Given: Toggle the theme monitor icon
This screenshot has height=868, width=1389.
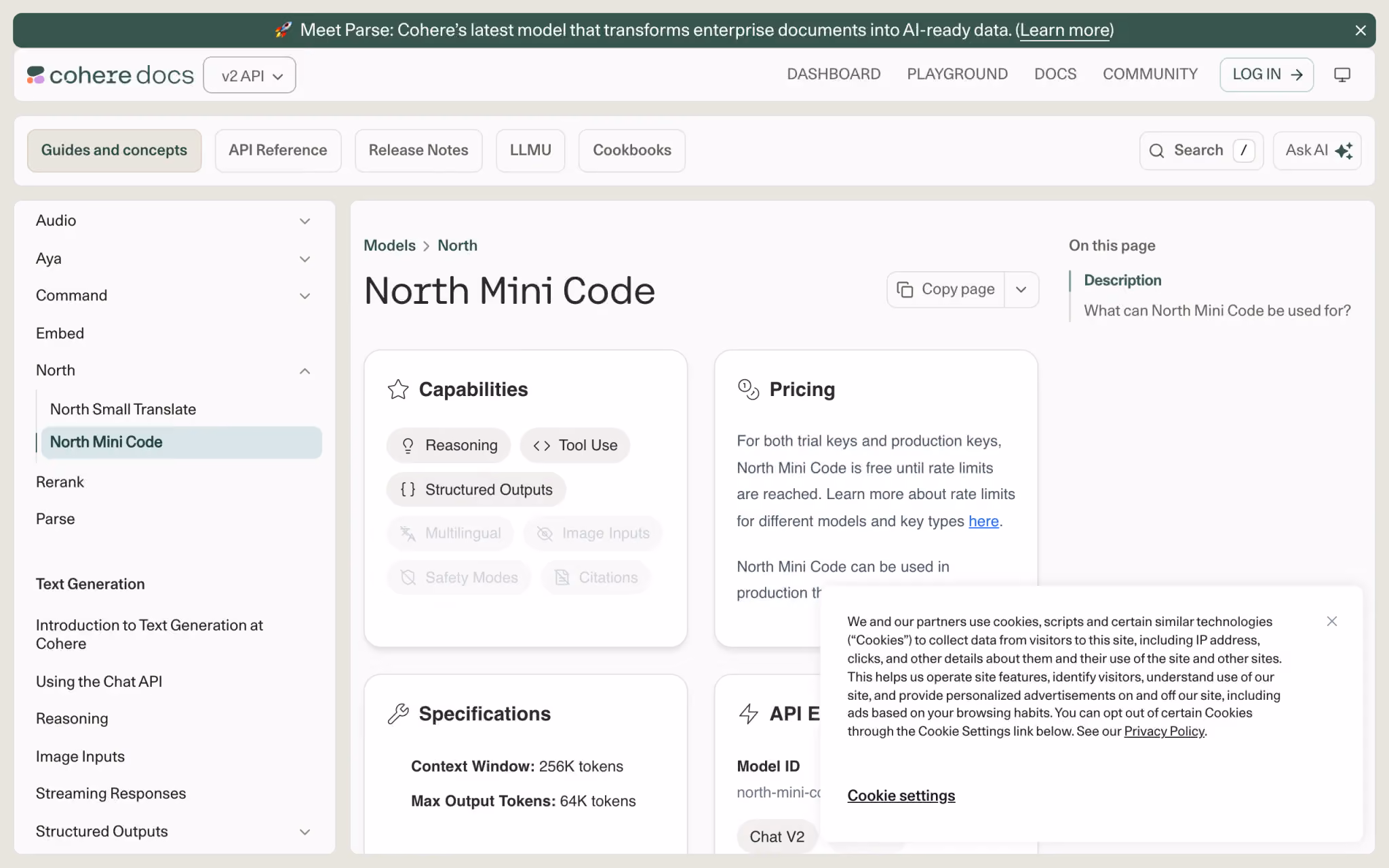Looking at the screenshot, I should click(x=1342, y=75).
